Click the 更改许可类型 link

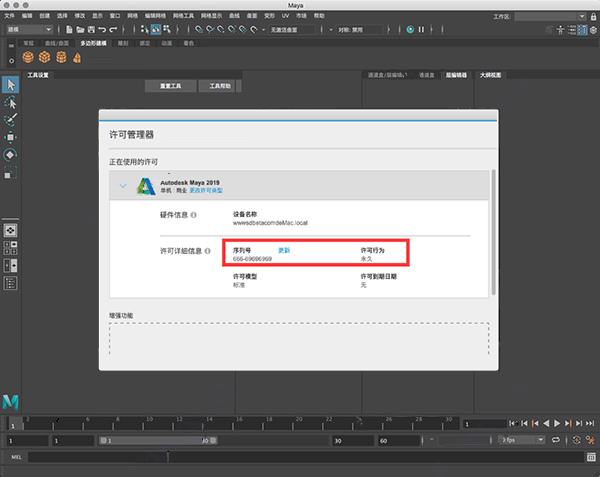[206, 190]
